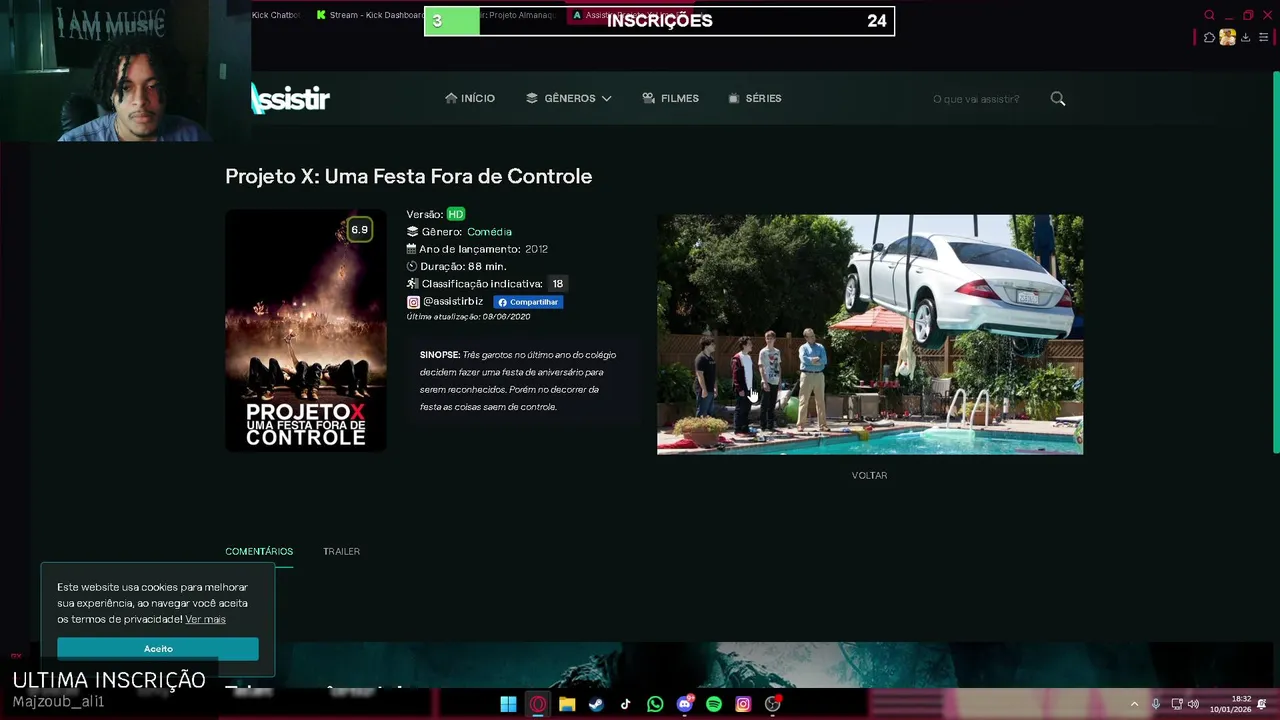Viewport: 1280px width, 720px height.
Task: Open the 'Ver mais' privacy link
Action: click(x=205, y=620)
